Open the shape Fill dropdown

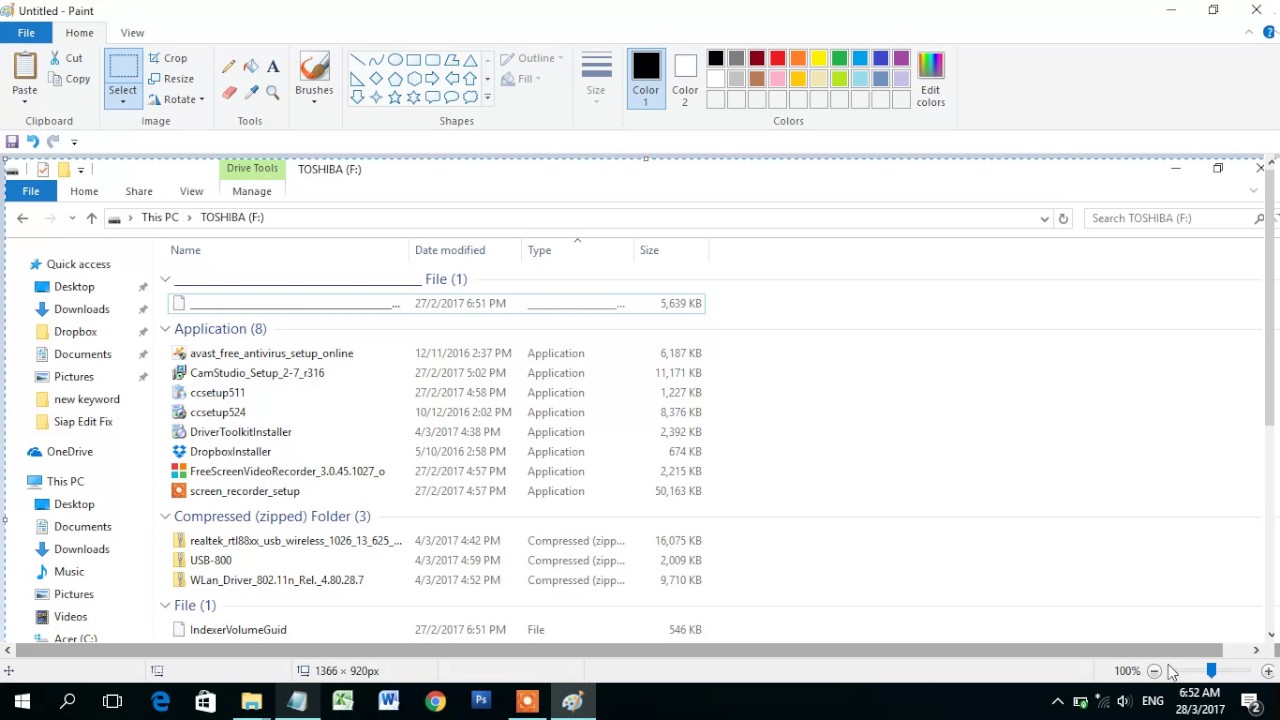[x=521, y=79]
